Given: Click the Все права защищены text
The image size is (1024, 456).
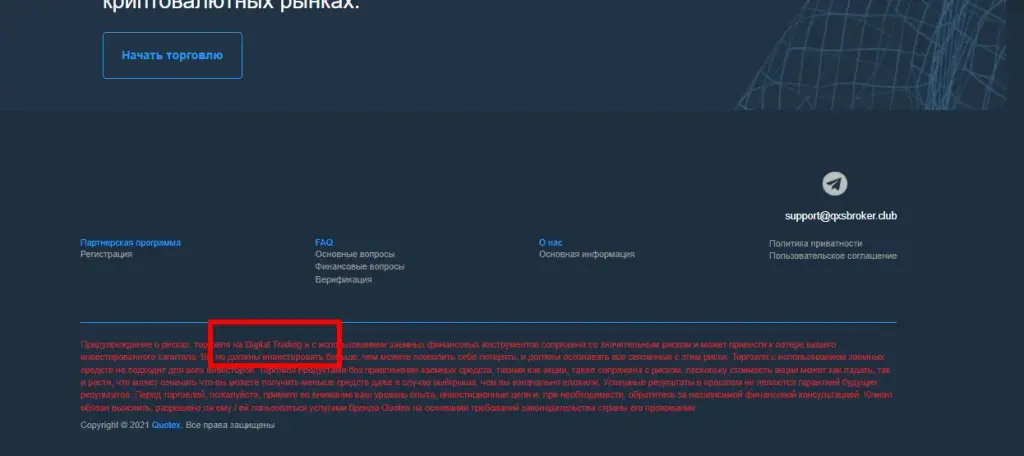Looking at the screenshot, I should pyautogui.click(x=231, y=425).
